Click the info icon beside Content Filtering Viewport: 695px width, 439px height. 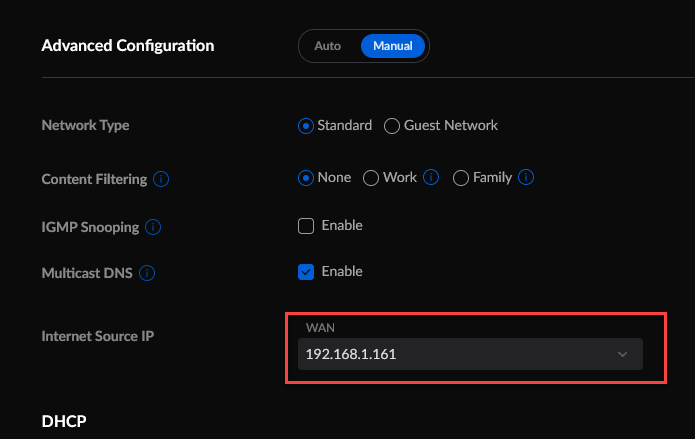pos(161,179)
